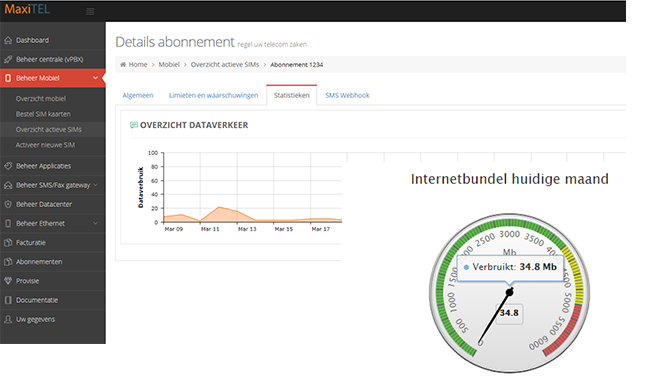Image resolution: width=653 pixels, height=381 pixels.
Task: Click the Uw gegevens user icon
Action: pos(8,319)
